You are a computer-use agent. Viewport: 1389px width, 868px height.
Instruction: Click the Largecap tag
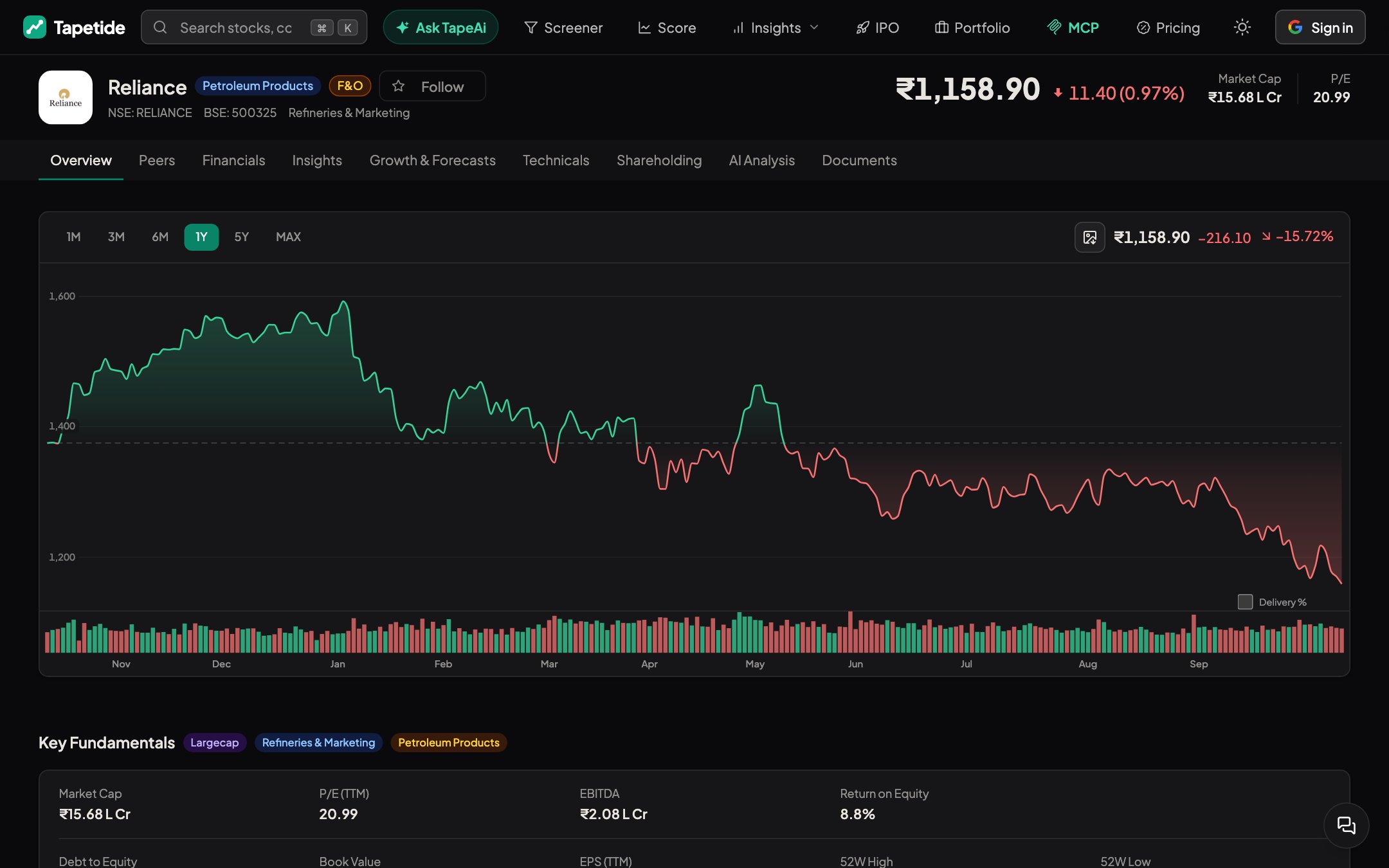[x=214, y=743]
